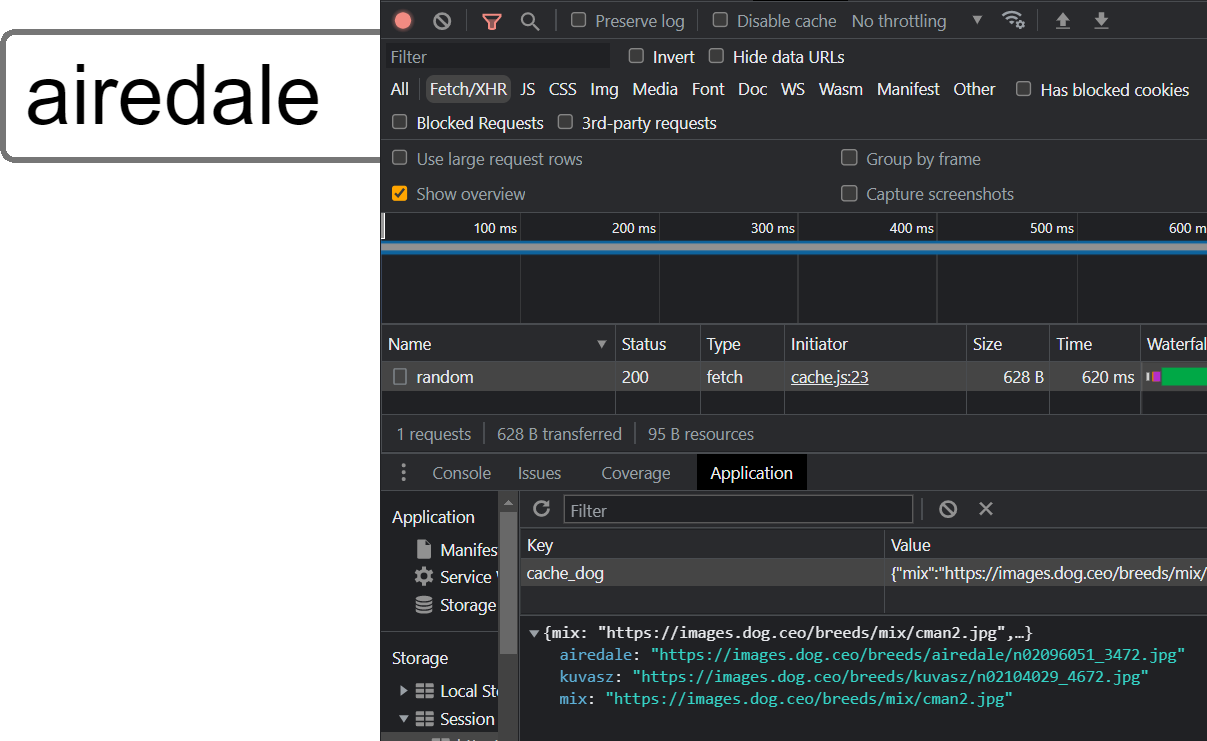Filter by Img type
This screenshot has height=741, width=1207.
click(x=604, y=89)
